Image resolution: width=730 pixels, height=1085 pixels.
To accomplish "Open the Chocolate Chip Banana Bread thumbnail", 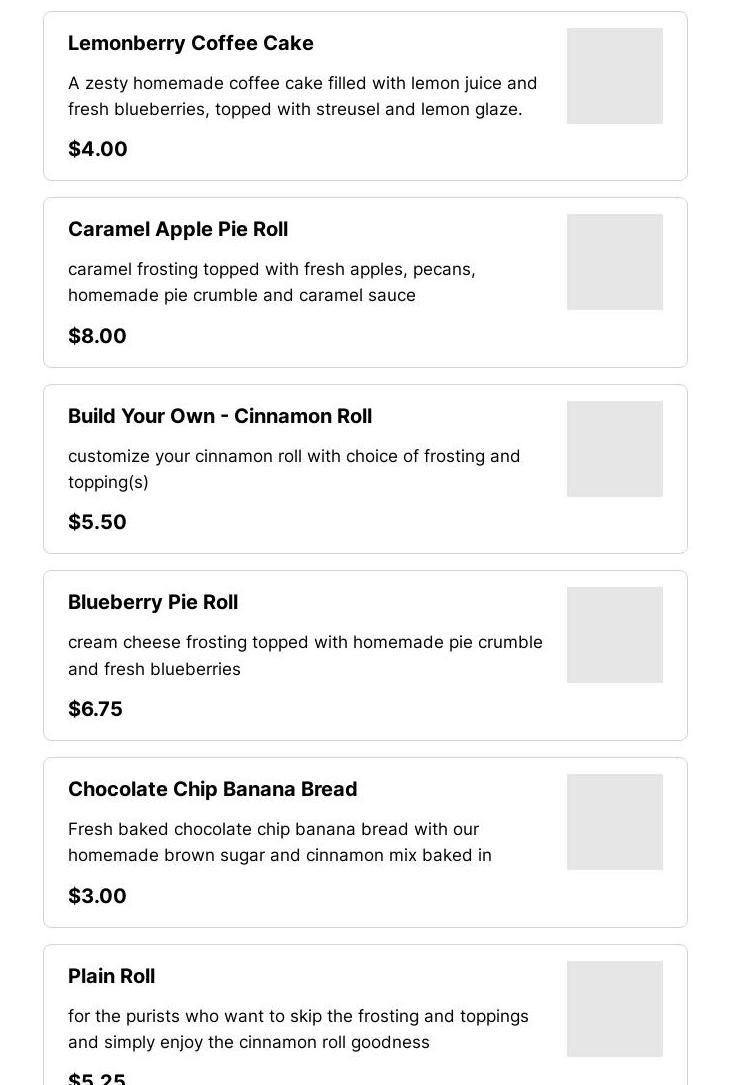I will (x=614, y=822).
